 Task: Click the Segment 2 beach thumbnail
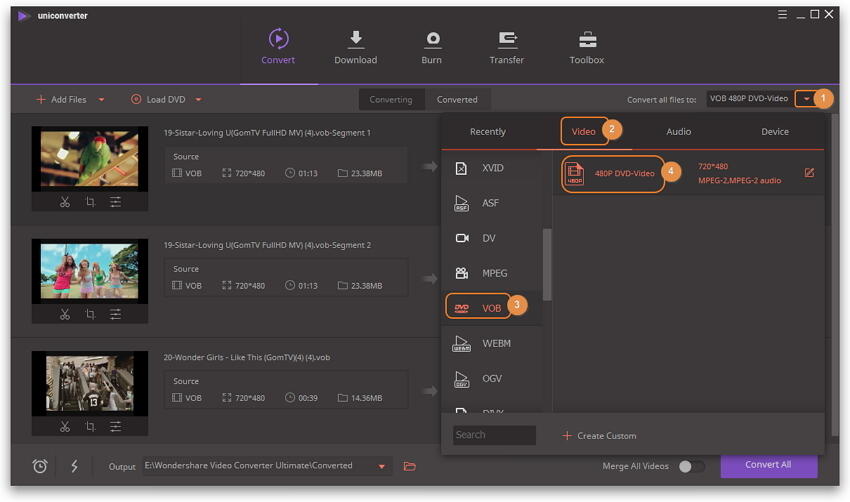tap(89, 271)
